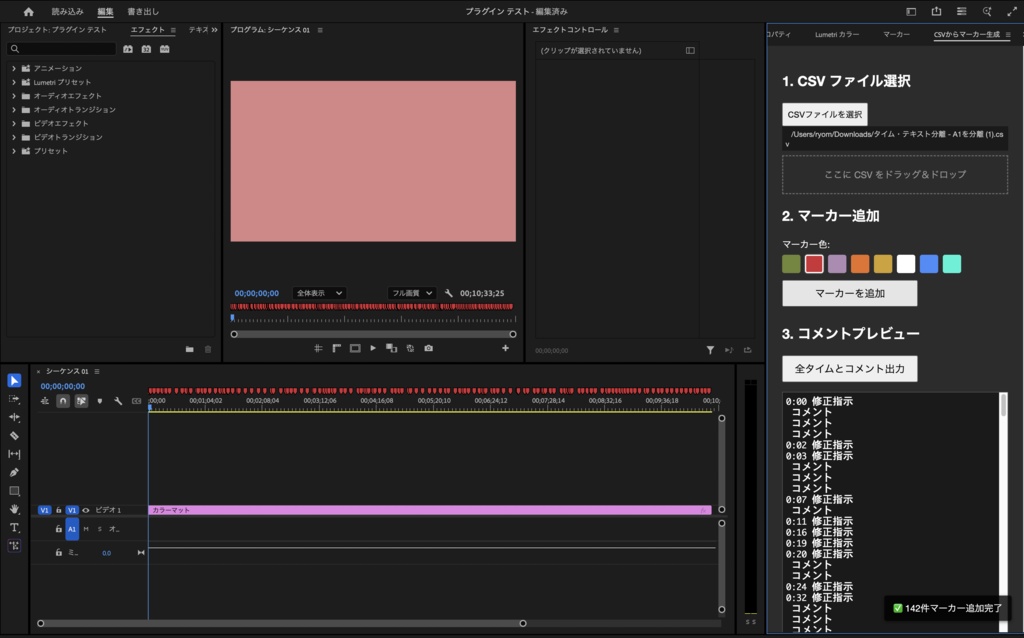The width and height of the screenshot is (1024, 638).
Task: Toggle video 1 track output eye
Action: (86, 510)
